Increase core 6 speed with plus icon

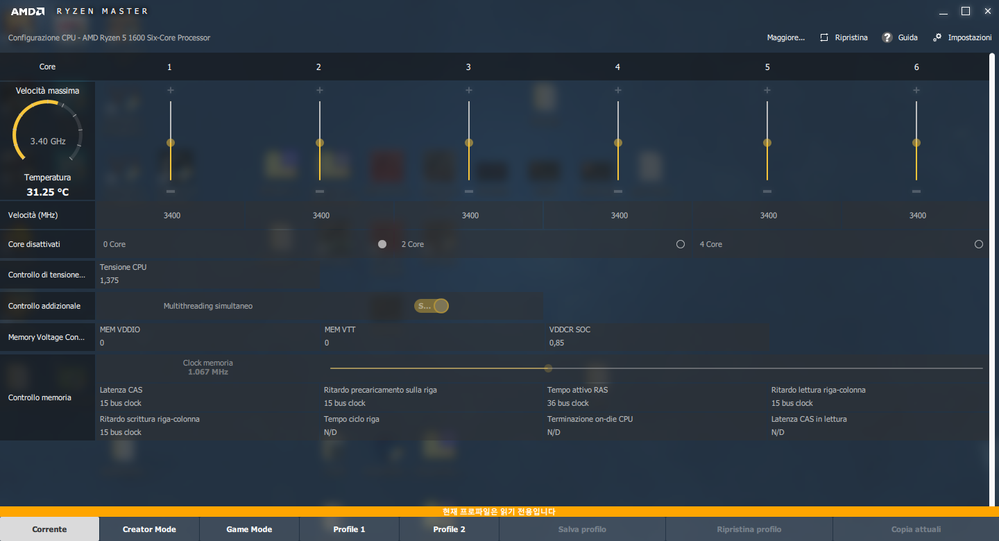tap(916, 90)
